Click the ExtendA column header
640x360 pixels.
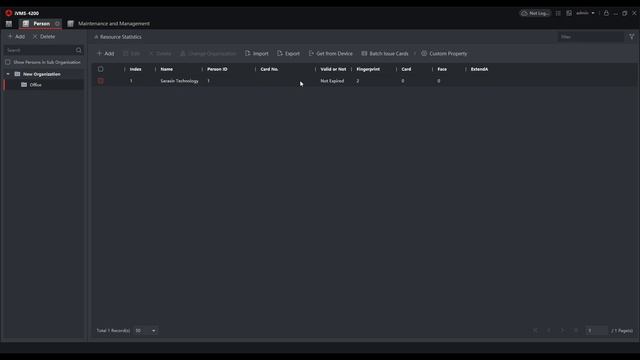coord(479,69)
